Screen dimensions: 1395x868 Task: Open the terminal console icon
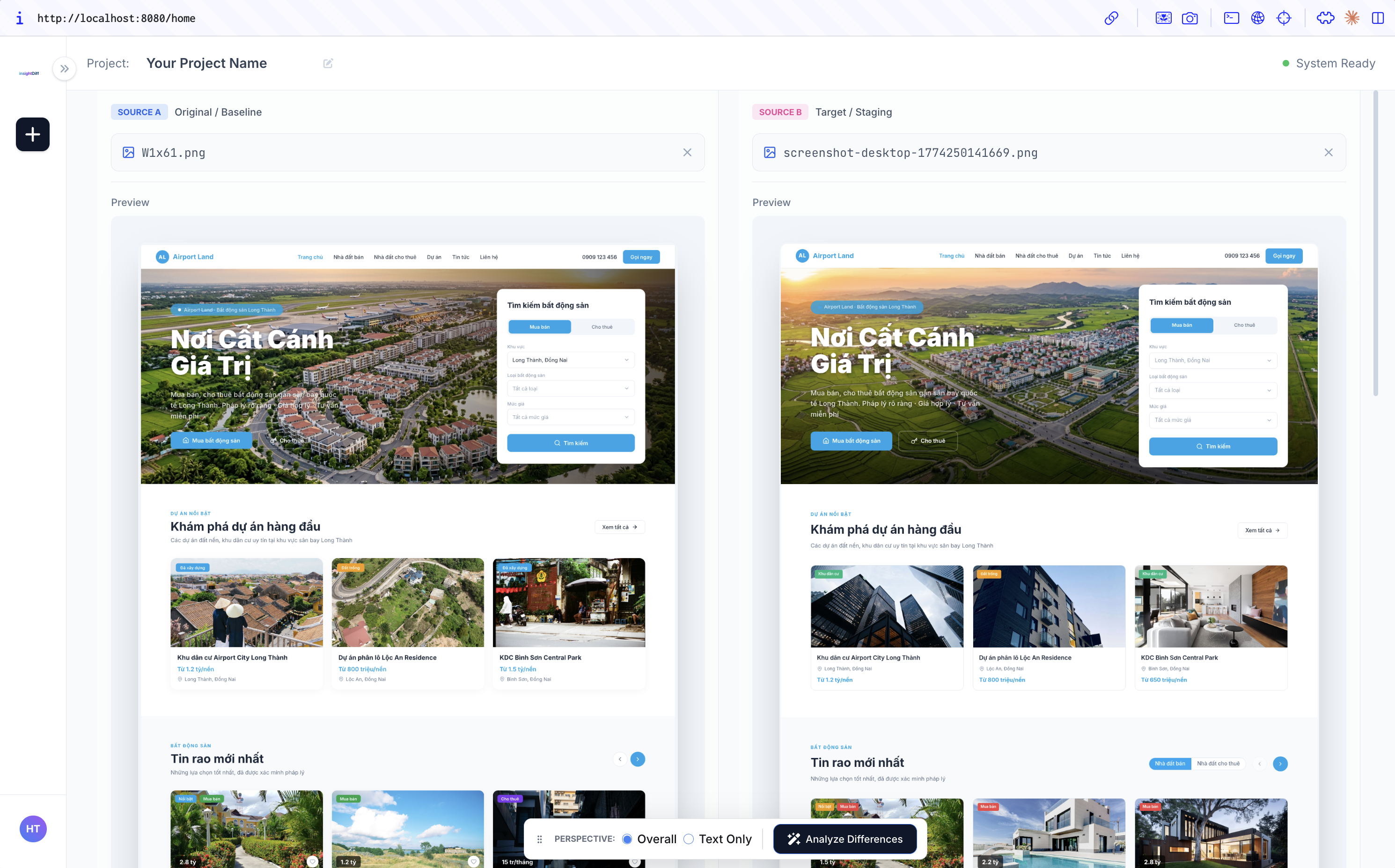[x=1231, y=18]
